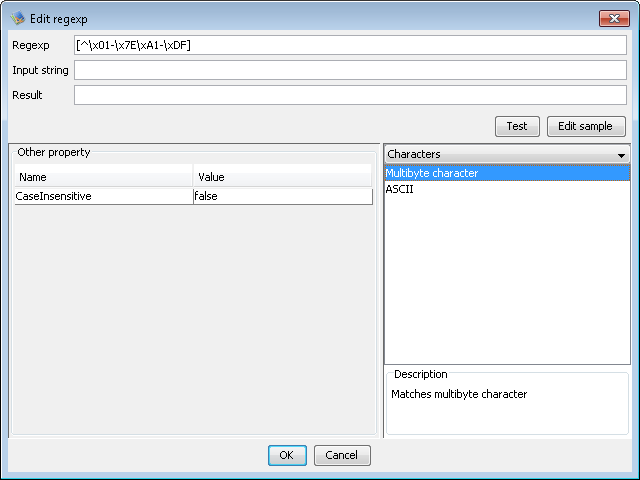The image size is (640, 480).
Task: Confirm the dialog with OK
Action: 287,455
